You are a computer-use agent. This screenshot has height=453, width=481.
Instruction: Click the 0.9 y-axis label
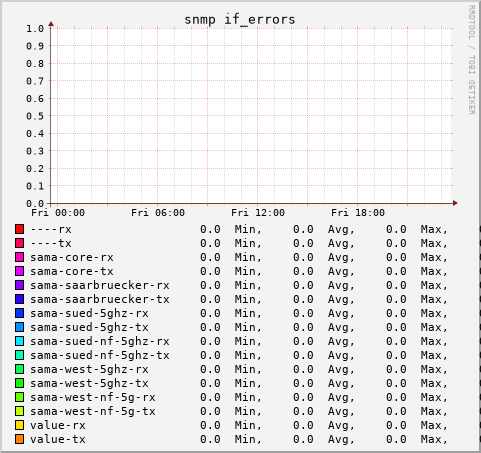[35, 46]
